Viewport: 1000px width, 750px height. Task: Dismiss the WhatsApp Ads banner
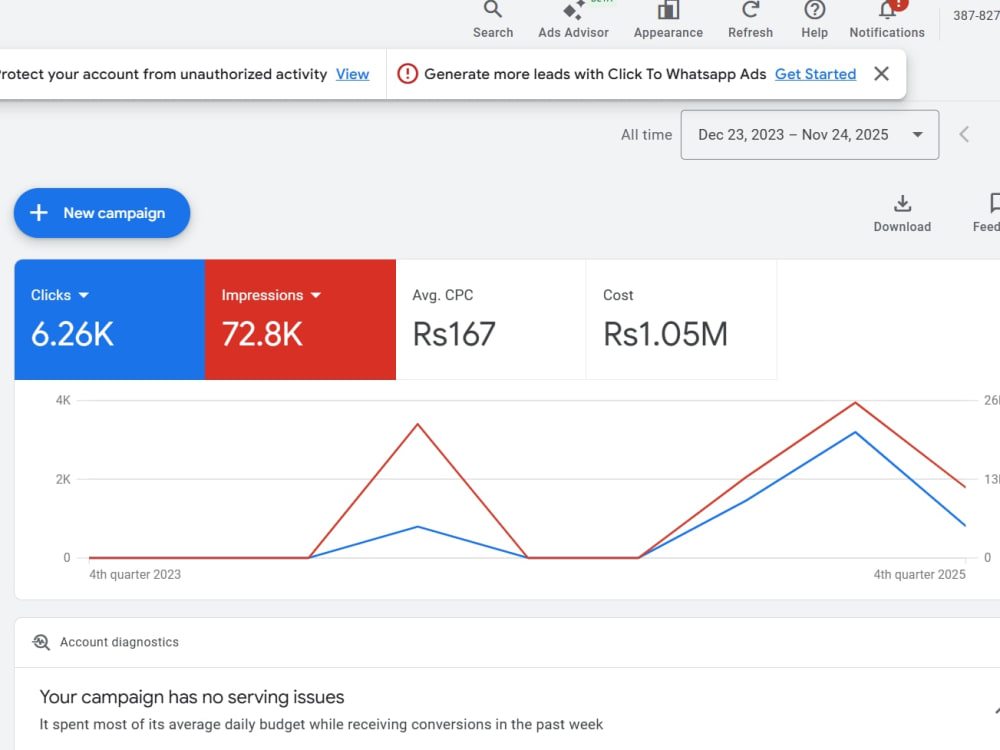pos(881,74)
